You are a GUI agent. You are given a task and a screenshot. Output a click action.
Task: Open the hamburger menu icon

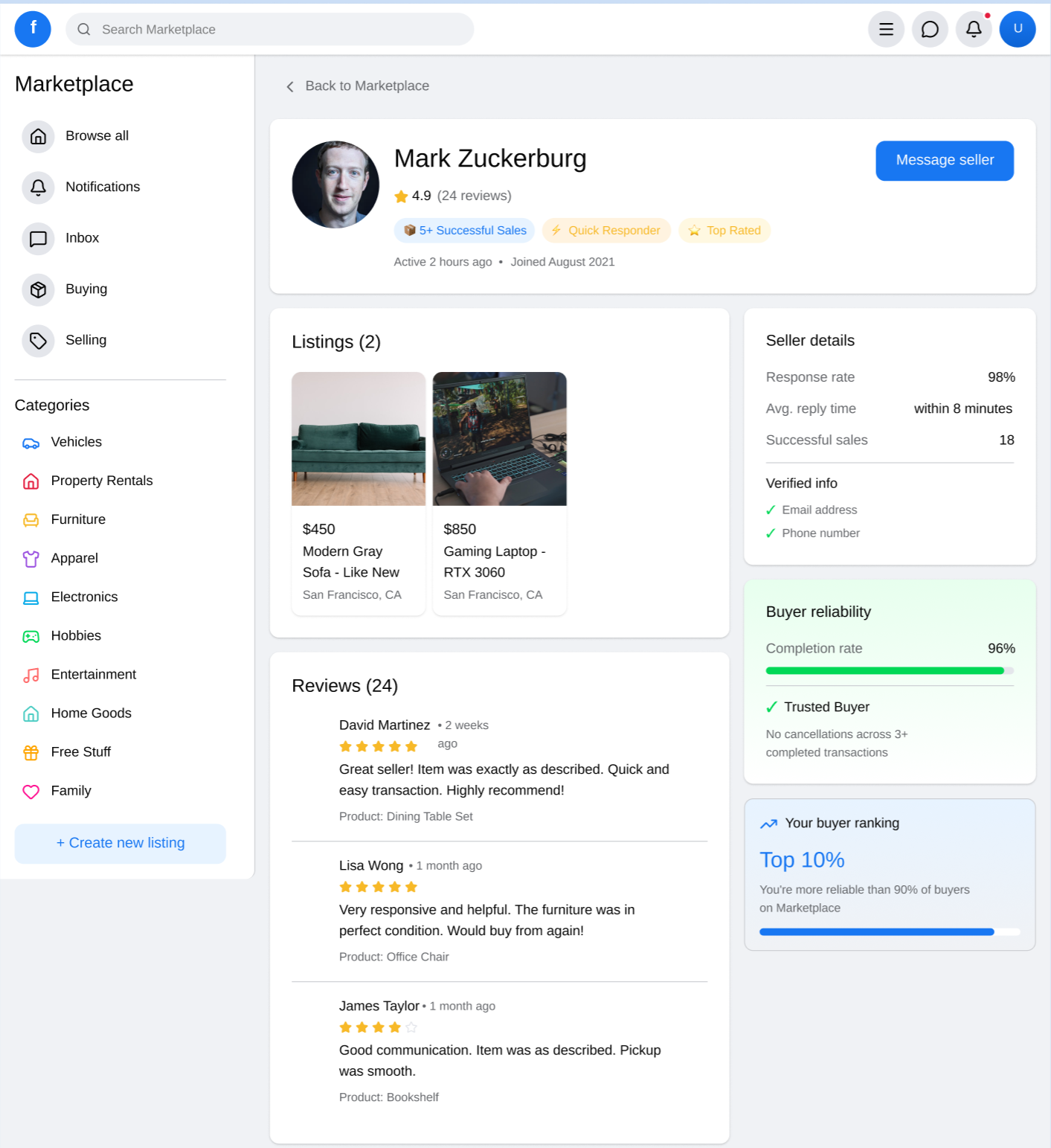pyautogui.click(x=886, y=29)
